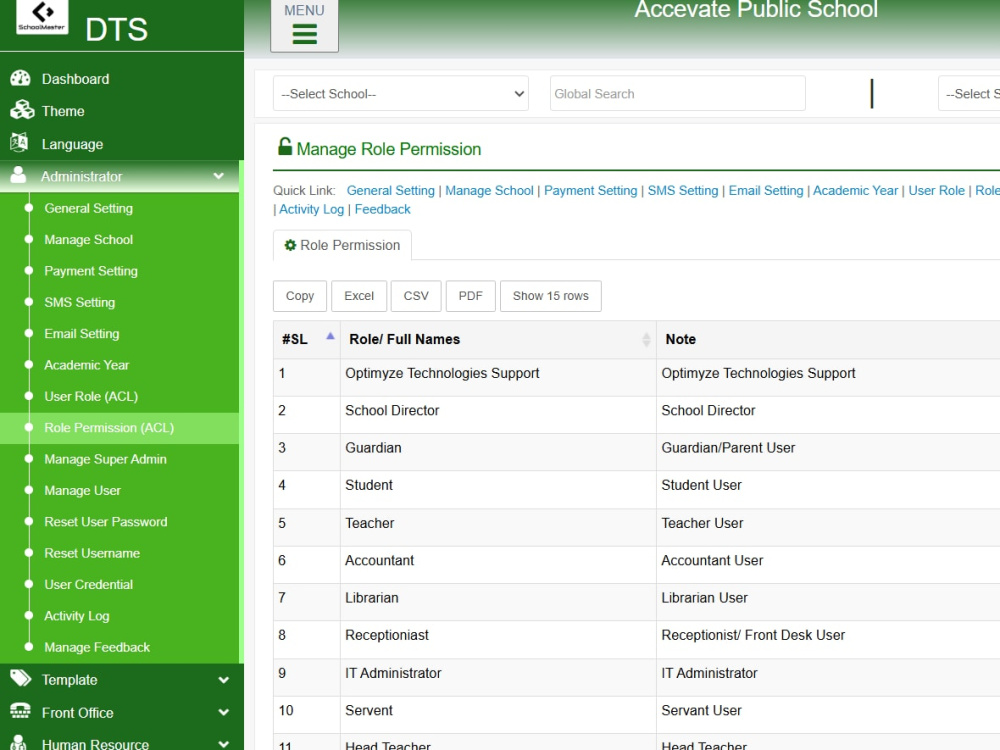Follow the User Role quick link
The height and width of the screenshot is (750, 1000).
tap(936, 191)
